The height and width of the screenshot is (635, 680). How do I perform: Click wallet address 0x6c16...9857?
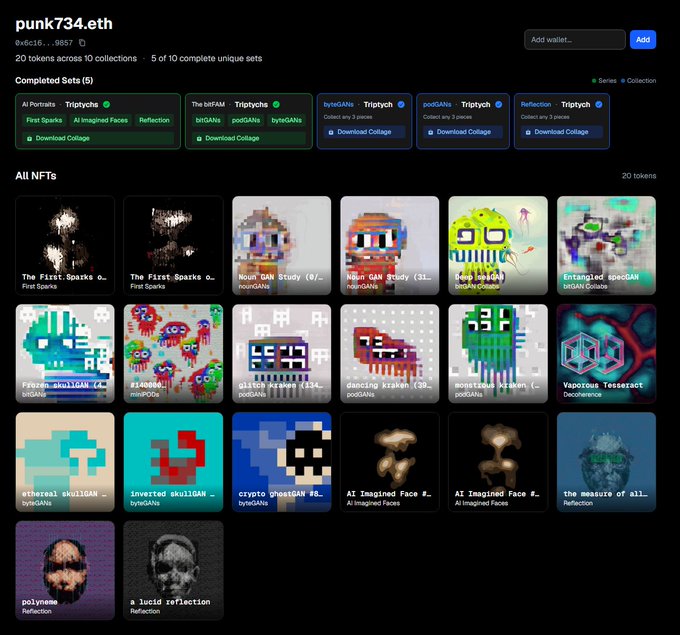[x=44, y=43]
